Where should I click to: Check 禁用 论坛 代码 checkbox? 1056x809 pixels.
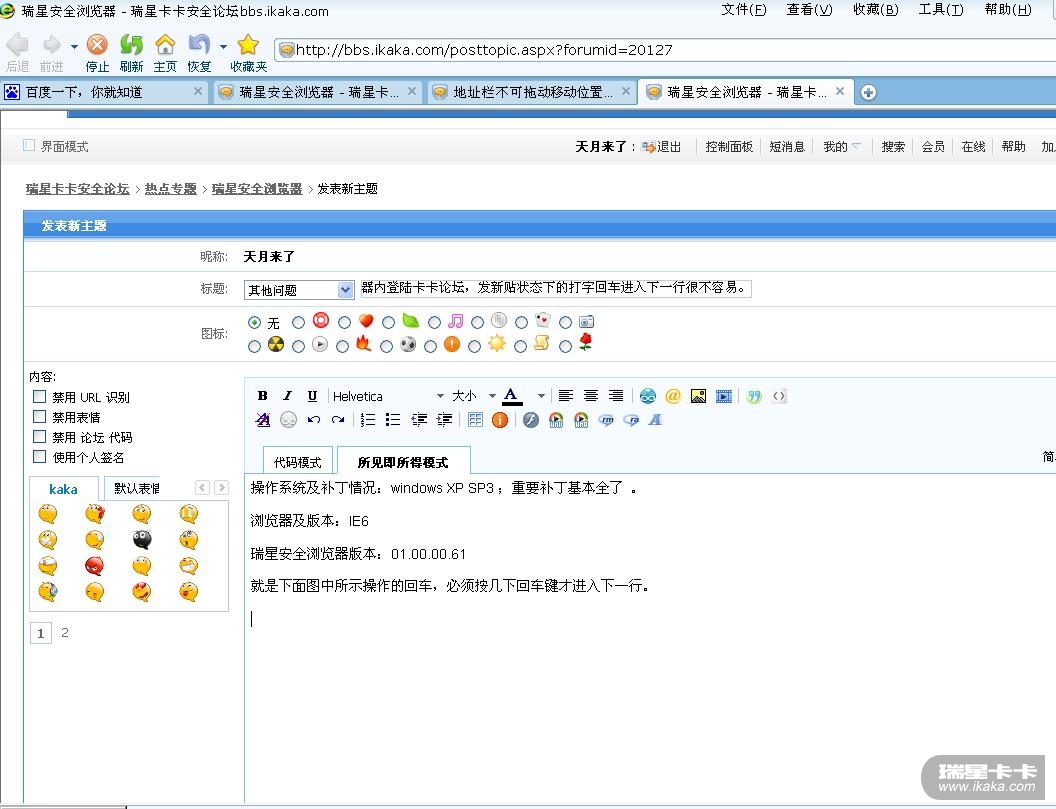coord(40,436)
